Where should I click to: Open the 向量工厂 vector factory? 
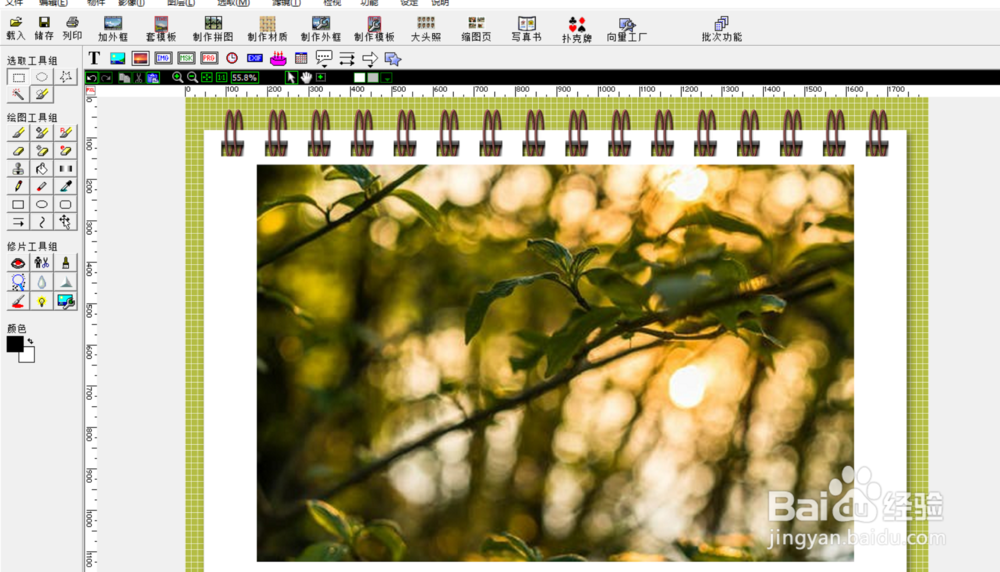(627, 29)
